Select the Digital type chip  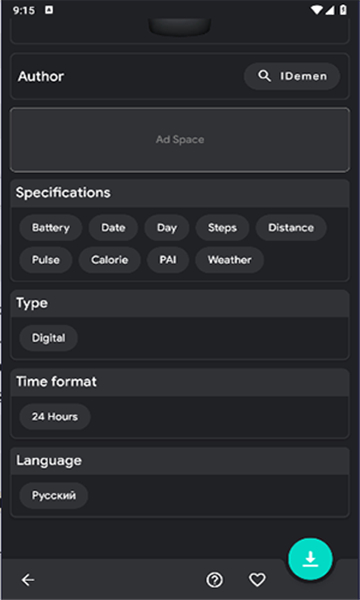(x=49, y=338)
